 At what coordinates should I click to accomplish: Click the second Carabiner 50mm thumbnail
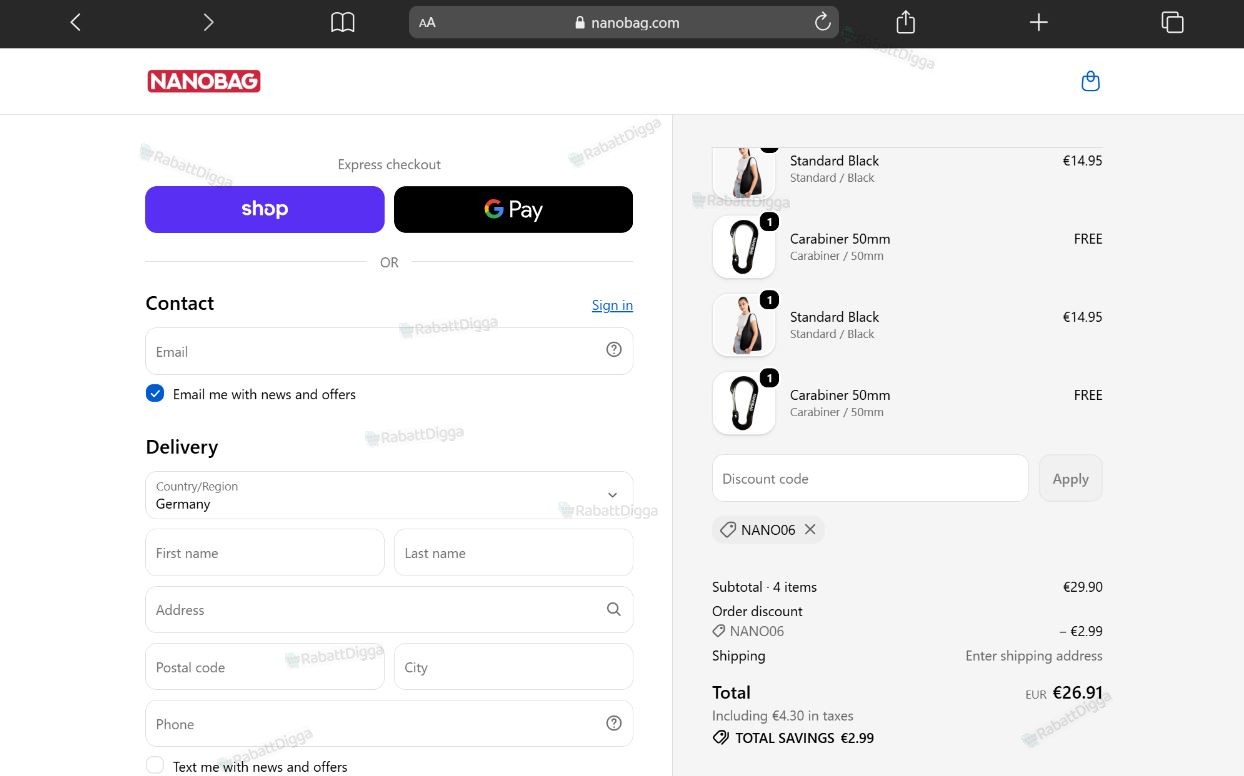click(x=744, y=403)
